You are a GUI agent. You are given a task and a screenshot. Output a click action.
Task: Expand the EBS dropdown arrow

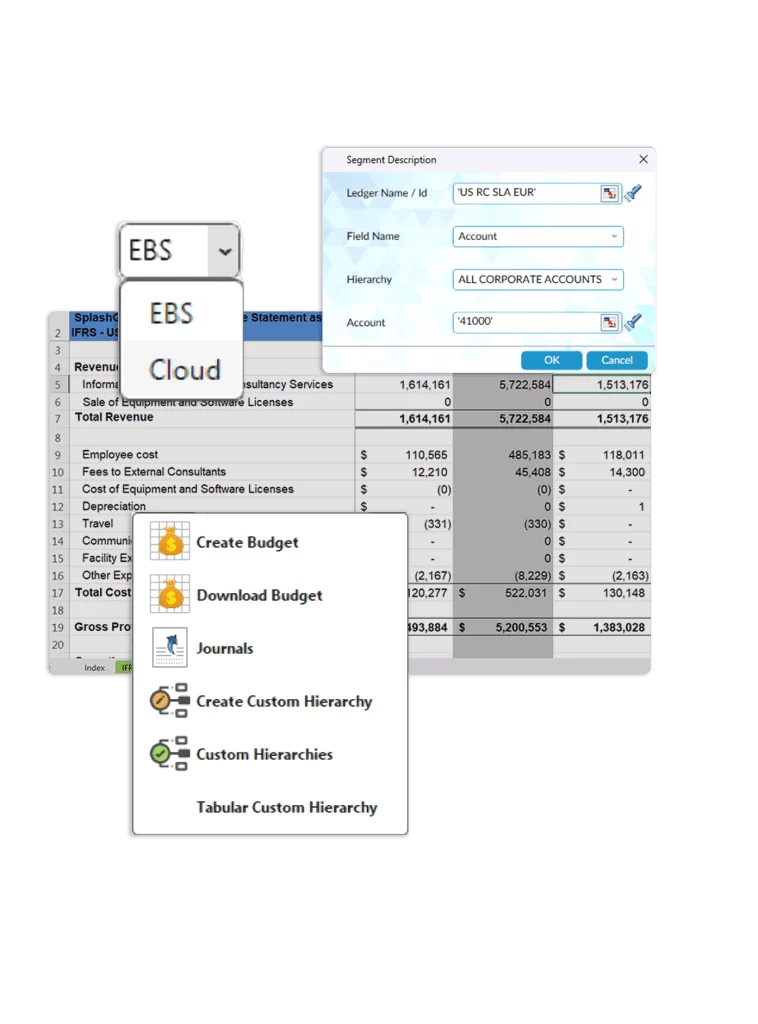225,251
